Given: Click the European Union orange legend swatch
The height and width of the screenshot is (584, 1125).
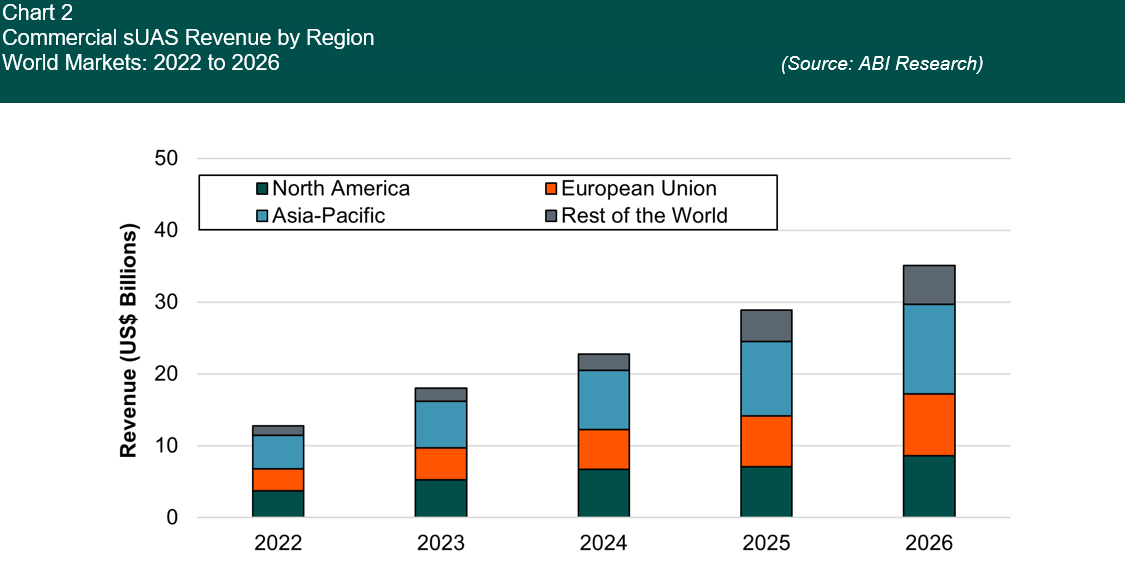Looking at the screenshot, I should (551, 190).
